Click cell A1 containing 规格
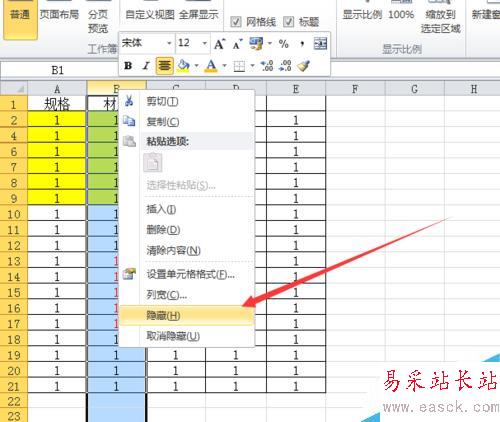Viewport: 500px width, 422px height. [x=57, y=104]
